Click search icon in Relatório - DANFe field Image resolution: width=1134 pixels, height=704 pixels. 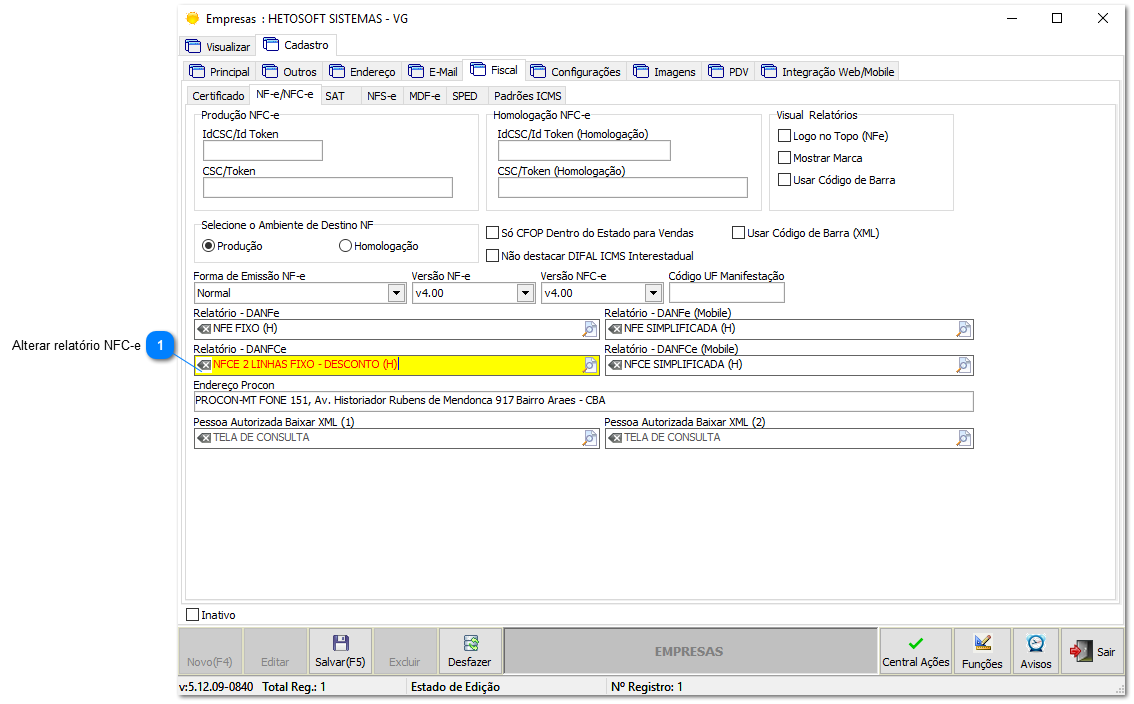coord(590,329)
